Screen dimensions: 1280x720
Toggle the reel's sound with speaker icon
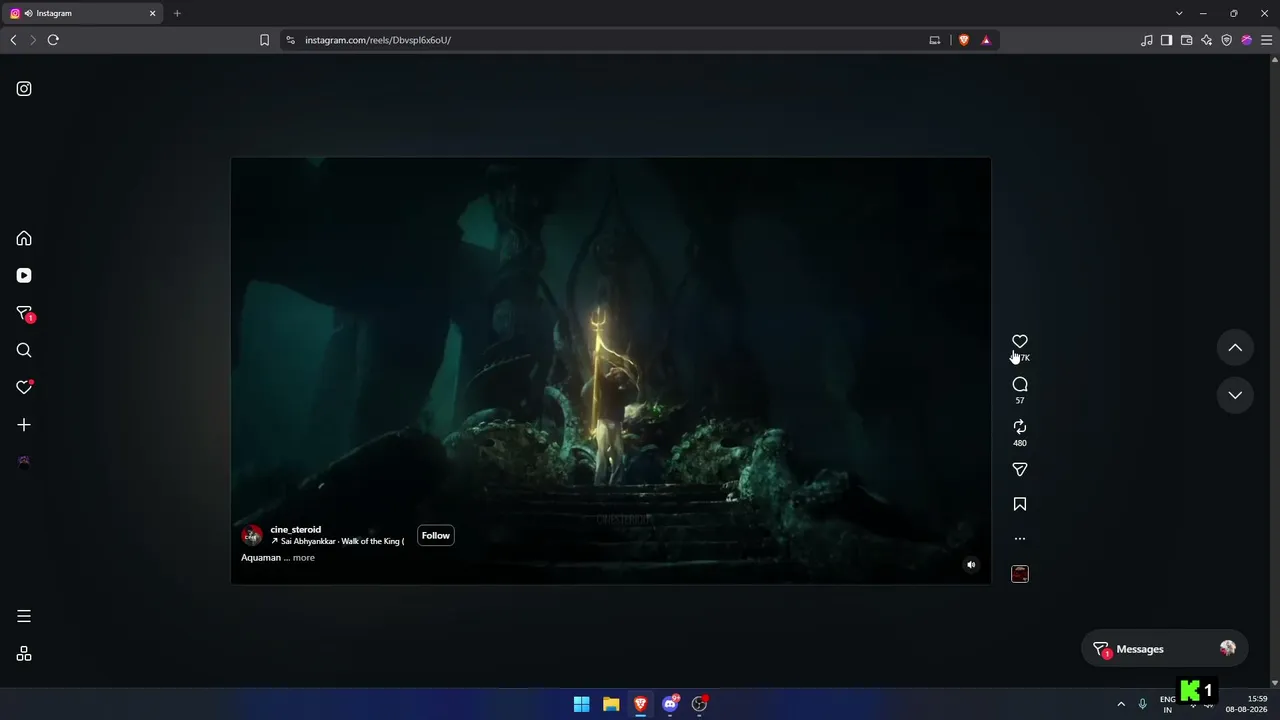(x=971, y=565)
